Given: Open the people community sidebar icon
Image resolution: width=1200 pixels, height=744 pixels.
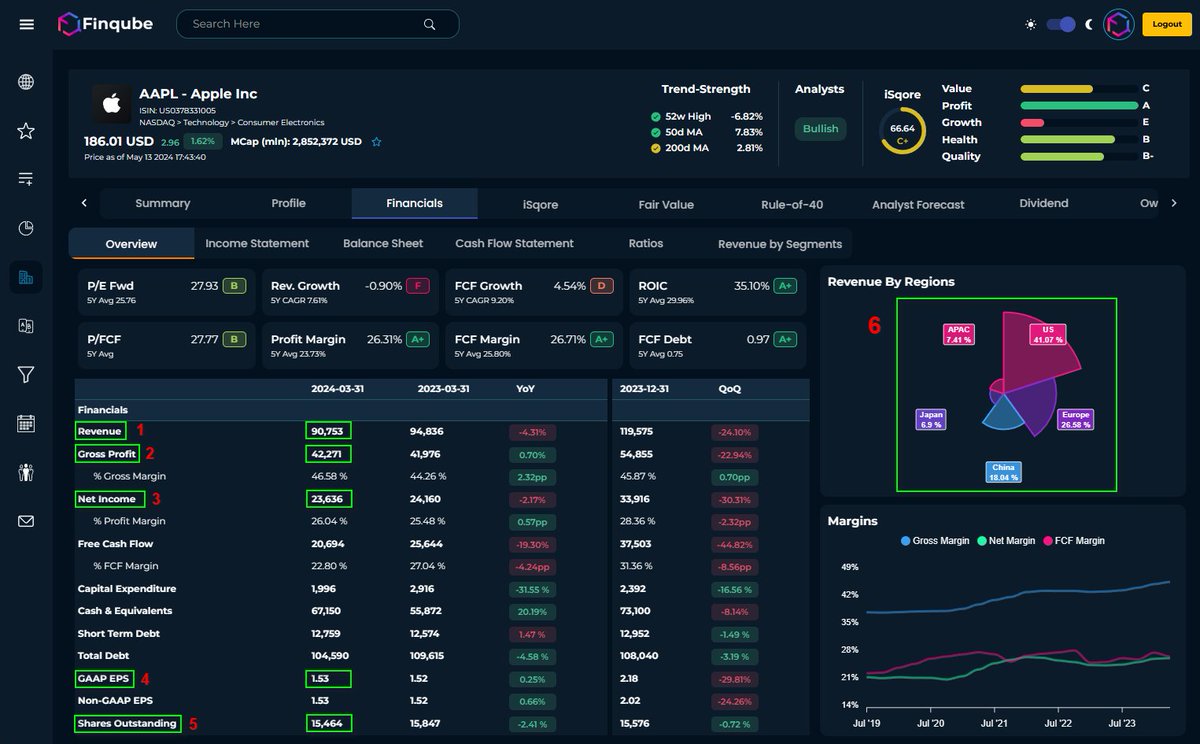Looking at the screenshot, I should pos(26,472).
